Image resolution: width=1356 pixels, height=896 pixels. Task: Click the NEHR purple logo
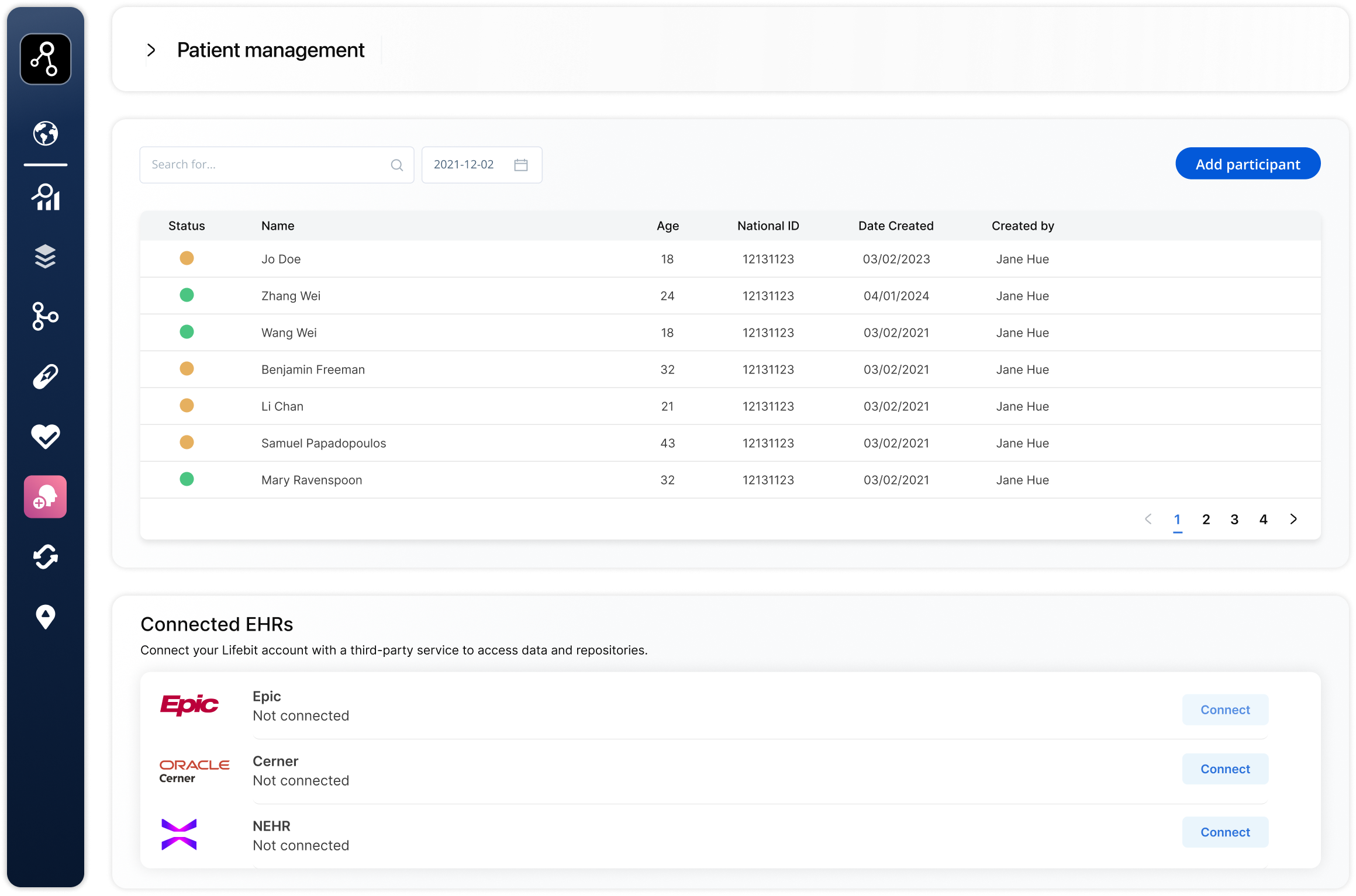(x=179, y=835)
